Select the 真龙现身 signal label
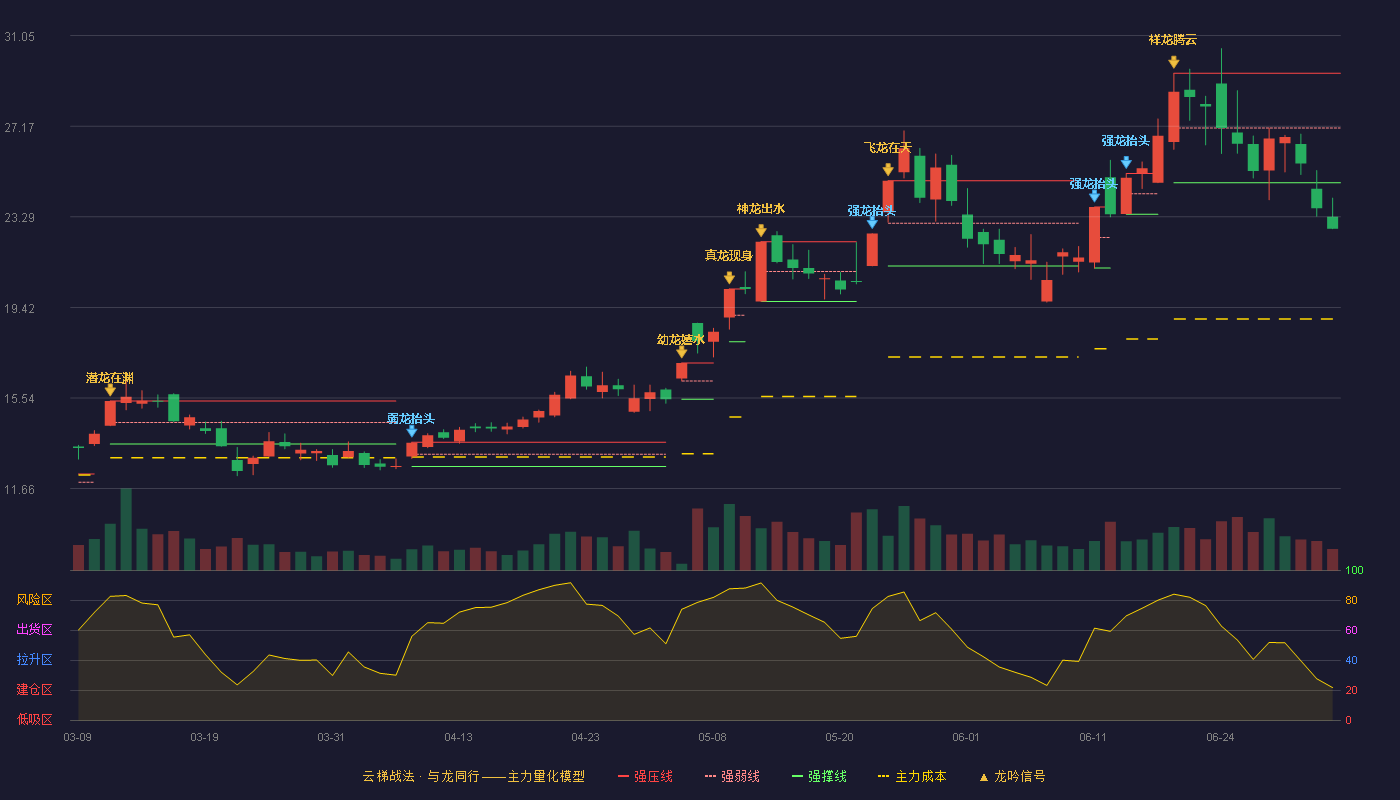 pos(729,256)
